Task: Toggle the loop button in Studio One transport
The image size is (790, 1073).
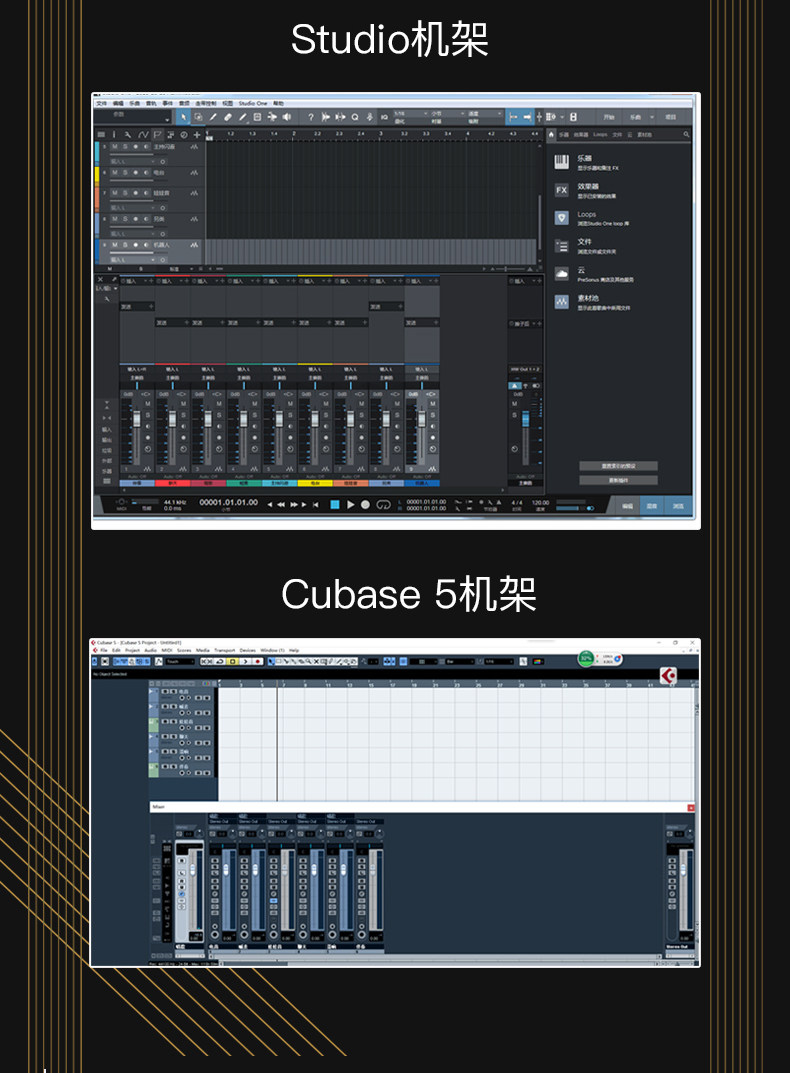Action: pyautogui.click(x=383, y=504)
